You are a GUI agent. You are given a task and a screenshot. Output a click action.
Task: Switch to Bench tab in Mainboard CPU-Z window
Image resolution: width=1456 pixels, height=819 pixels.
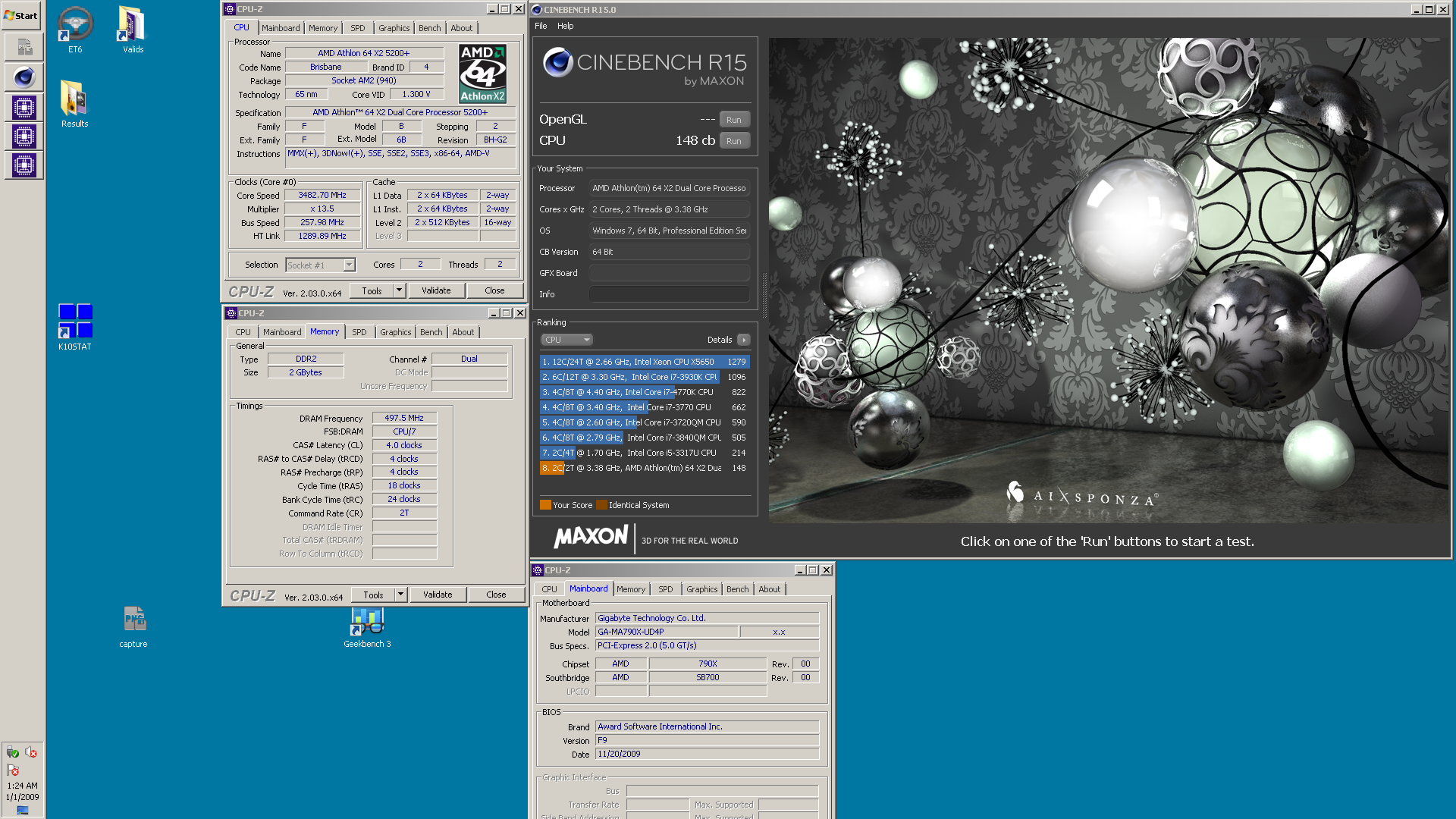click(738, 589)
